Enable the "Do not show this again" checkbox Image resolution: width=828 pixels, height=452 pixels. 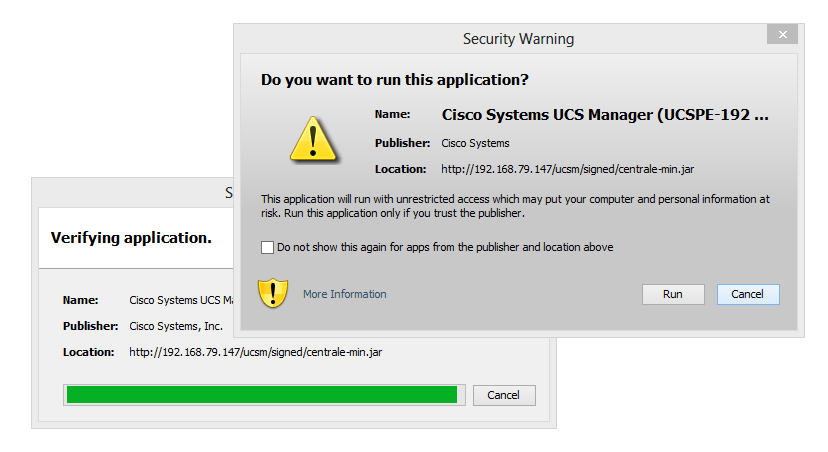pyautogui.click(x=267, y=247)
